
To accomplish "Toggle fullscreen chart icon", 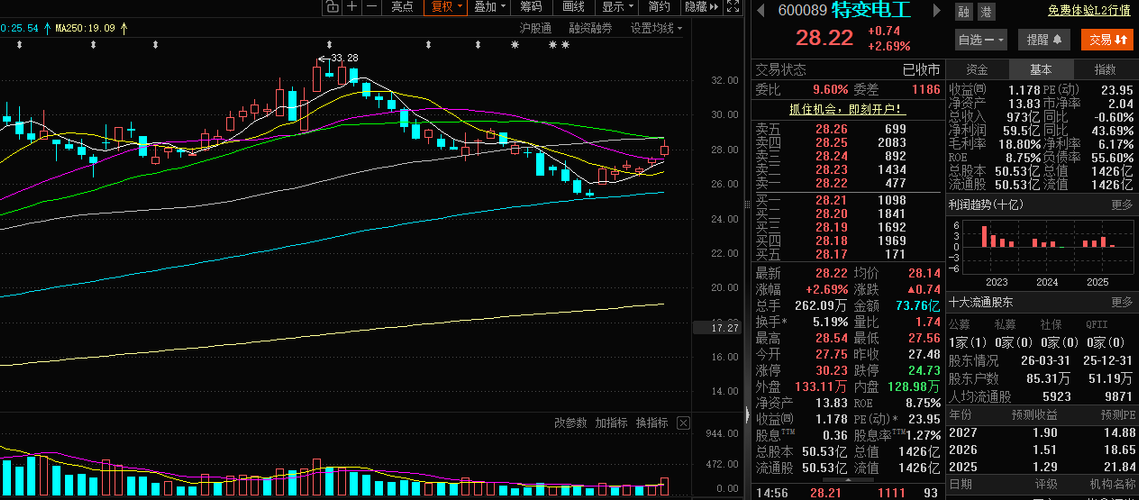I will tap(733, 7).
